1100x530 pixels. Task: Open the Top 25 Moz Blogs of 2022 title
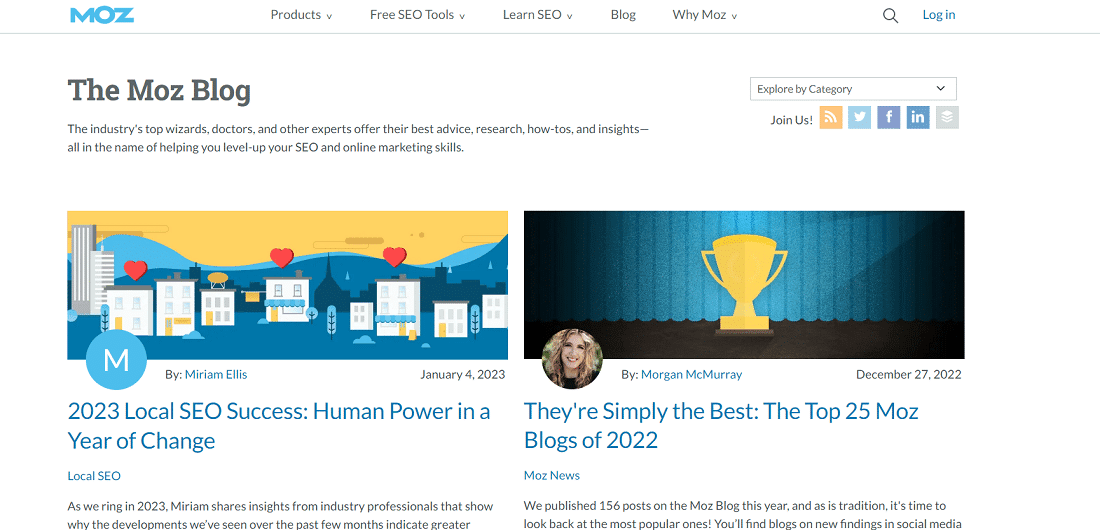(721, 425)
